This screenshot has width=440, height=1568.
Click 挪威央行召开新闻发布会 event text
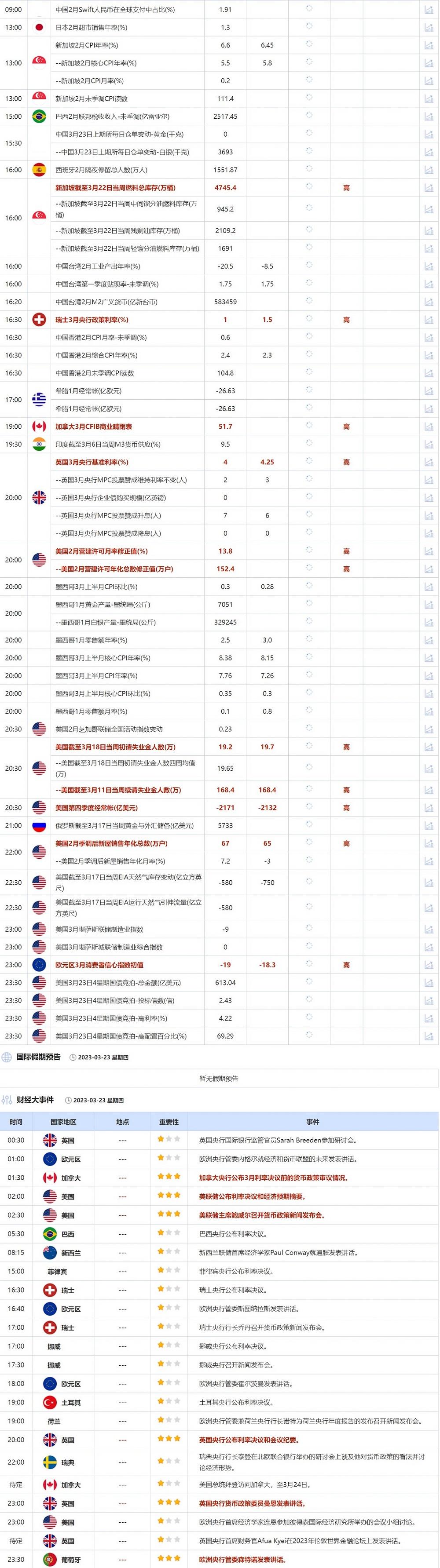(x=236, y=1365)
